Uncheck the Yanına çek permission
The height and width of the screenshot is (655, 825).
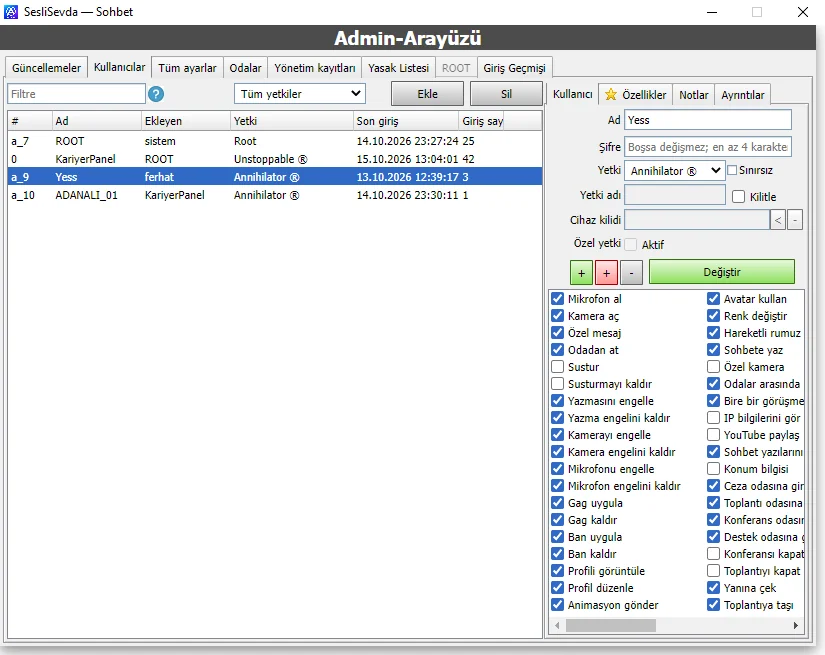pos(713,587)
